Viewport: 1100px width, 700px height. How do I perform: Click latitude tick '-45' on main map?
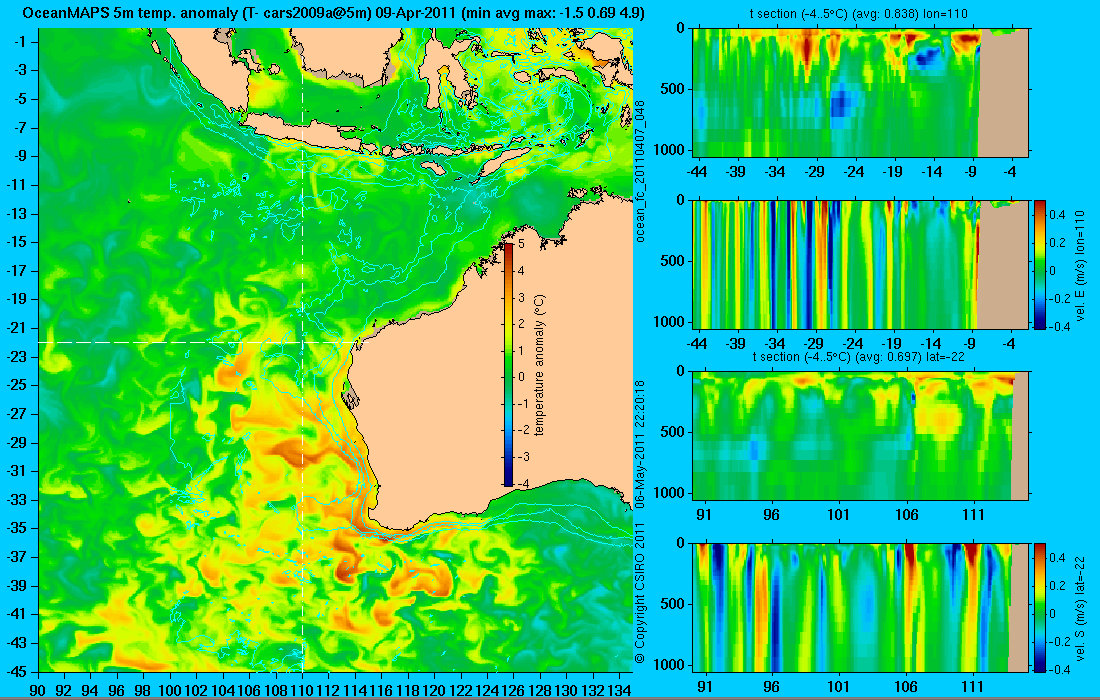17,671
